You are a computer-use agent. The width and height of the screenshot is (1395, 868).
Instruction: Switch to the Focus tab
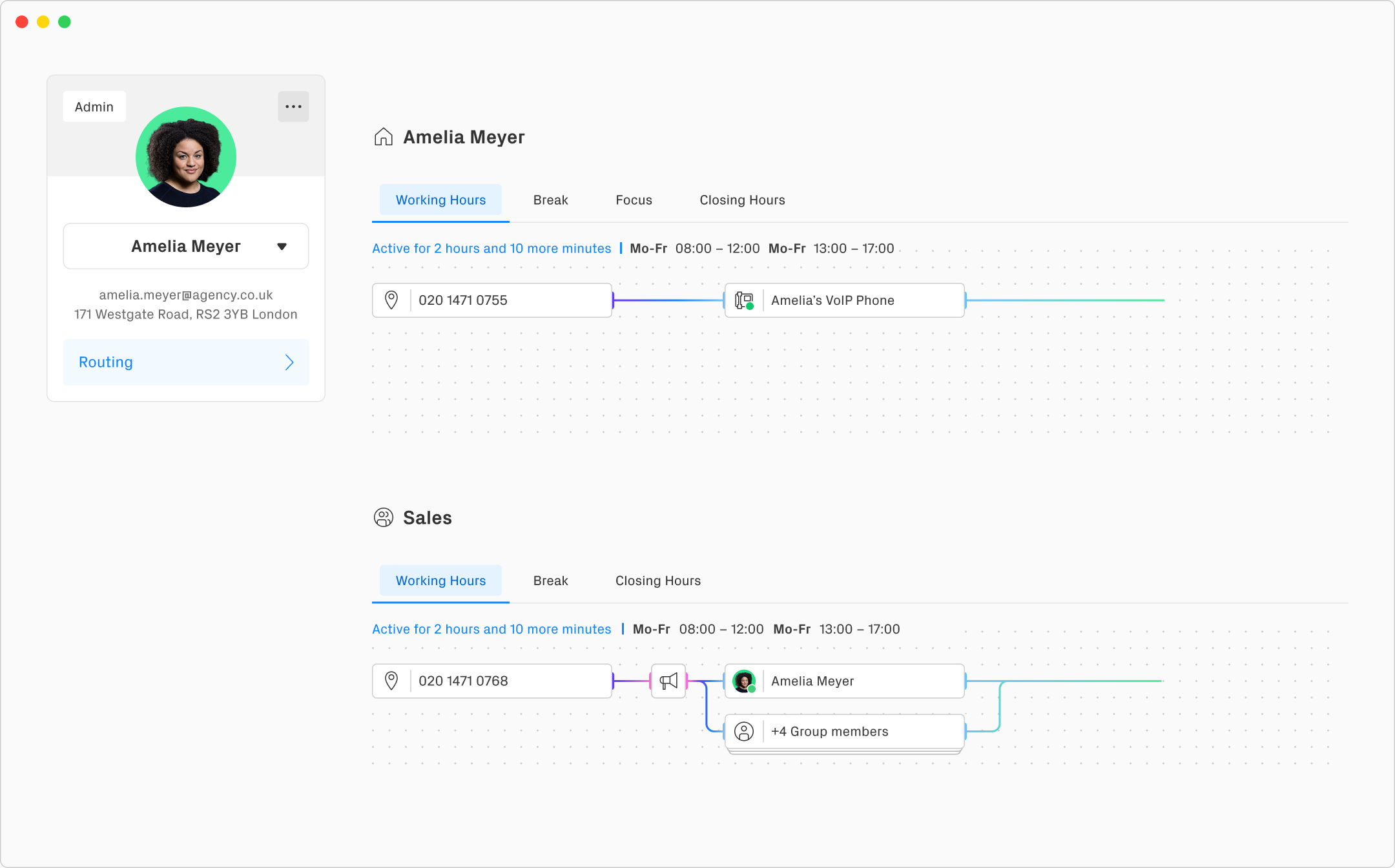(634, 200)
